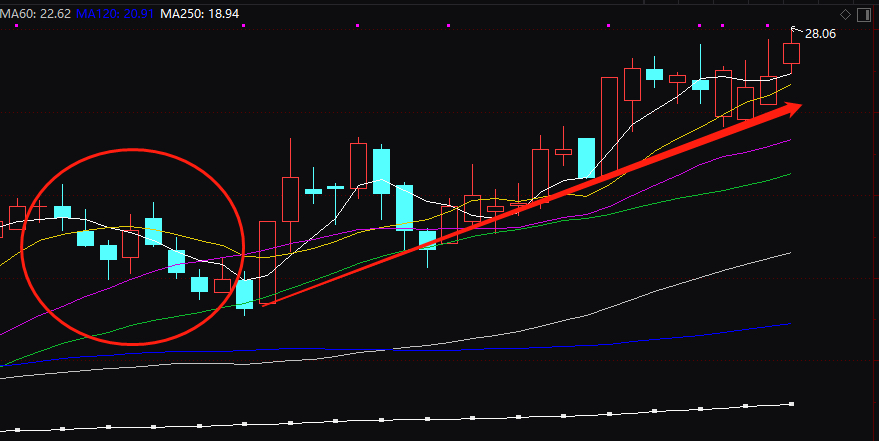The width and height of the screenshot is (879, 441).
Task: Select the lowest cyan candle at the arrow's start
Action: tap(244, 293)
